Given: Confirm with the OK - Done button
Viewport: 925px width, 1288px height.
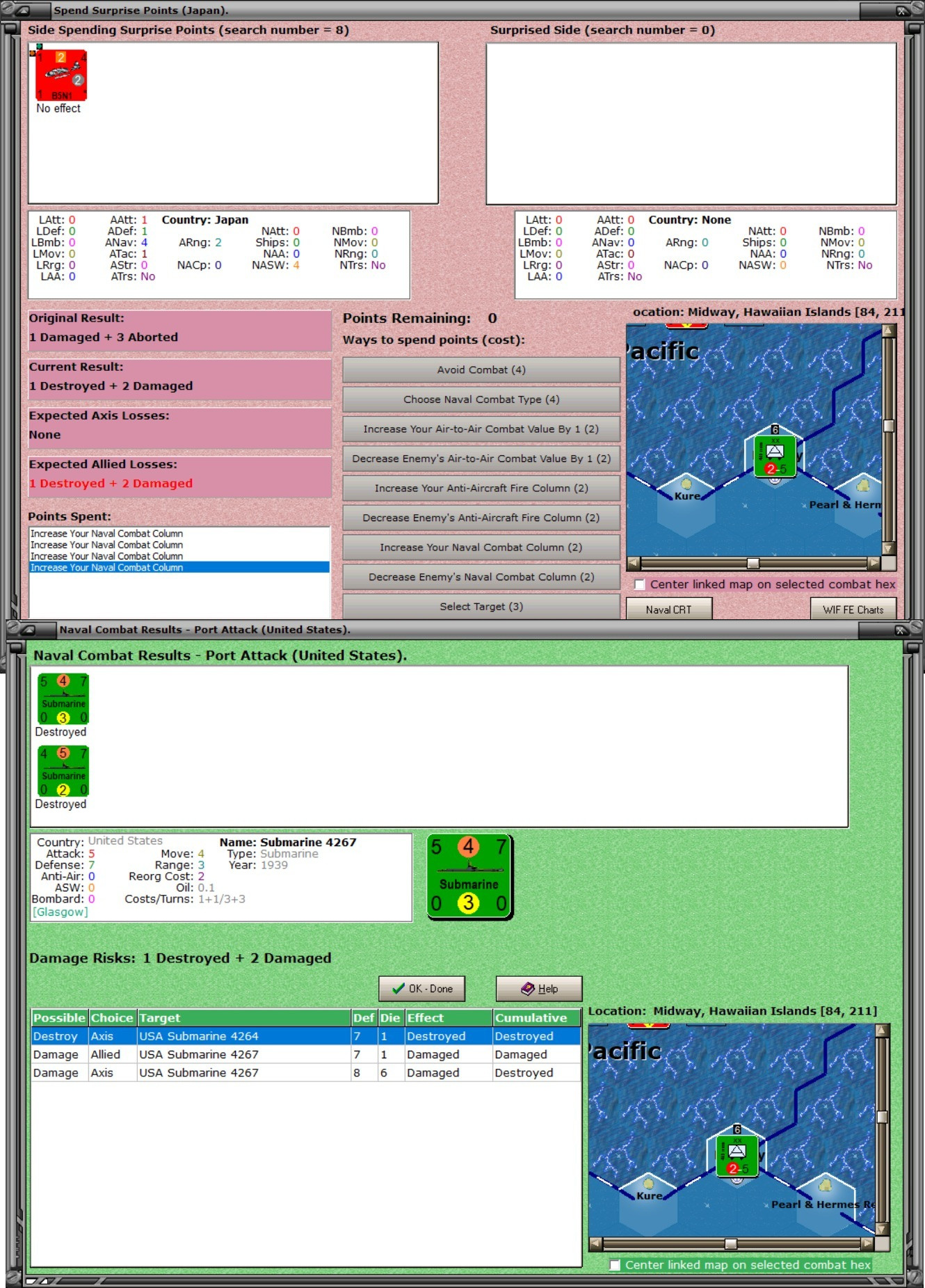Looking at the screenshot, I should point(422,989).
